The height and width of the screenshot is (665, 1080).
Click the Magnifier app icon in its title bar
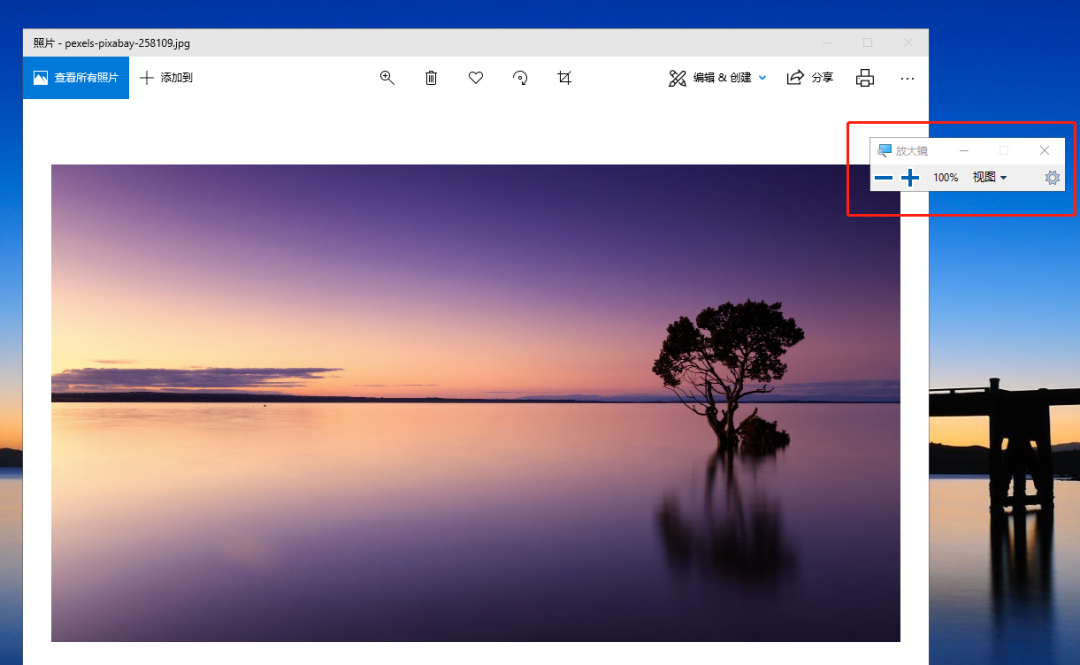click(x=884, y=150)
